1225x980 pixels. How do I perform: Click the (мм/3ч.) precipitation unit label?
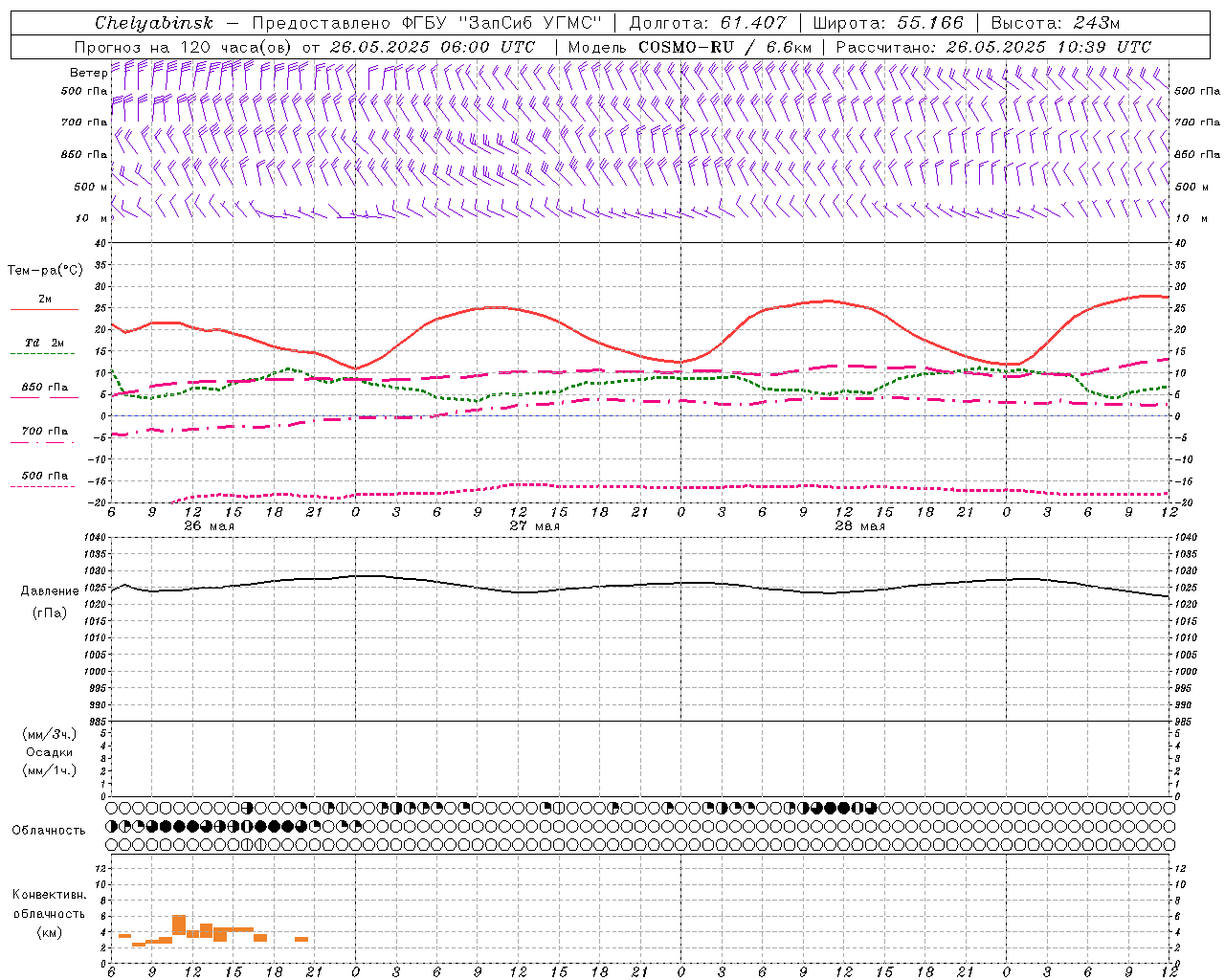tap(50, 734)
